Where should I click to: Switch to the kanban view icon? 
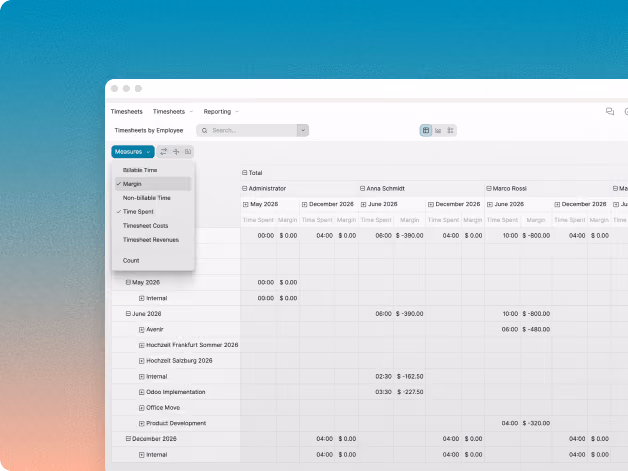pos(450,130)
